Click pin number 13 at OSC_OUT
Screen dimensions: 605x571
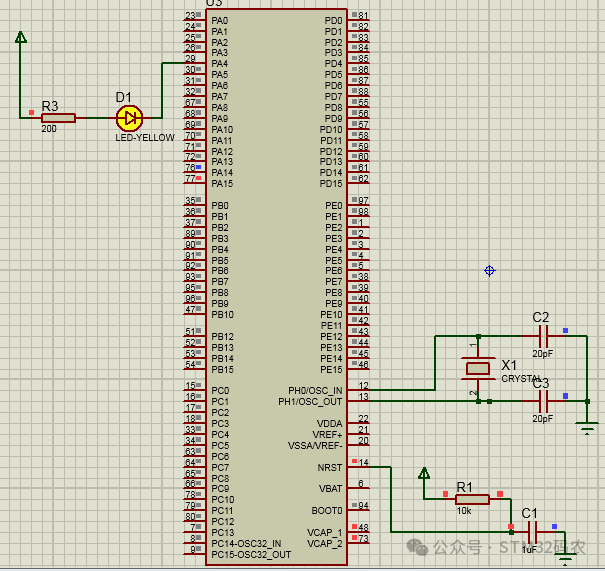pyautogui.click(x=363, y=397)
